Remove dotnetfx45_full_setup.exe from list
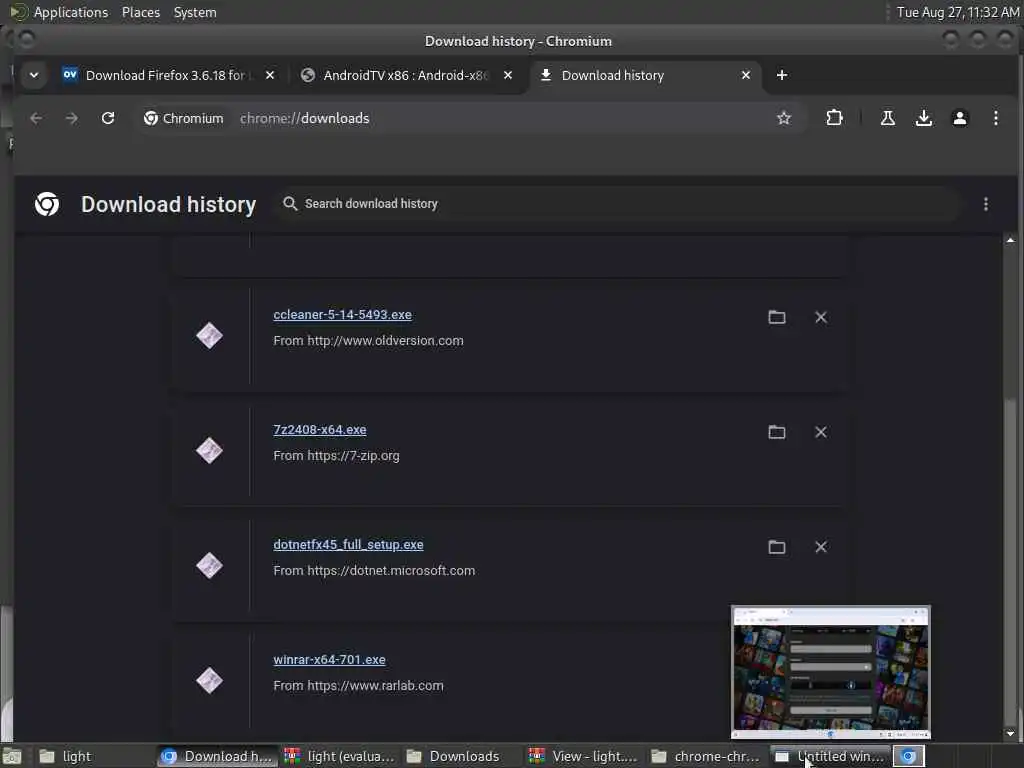The height and width of the screenshot is (768, 1024). click(x=821, y=547)
